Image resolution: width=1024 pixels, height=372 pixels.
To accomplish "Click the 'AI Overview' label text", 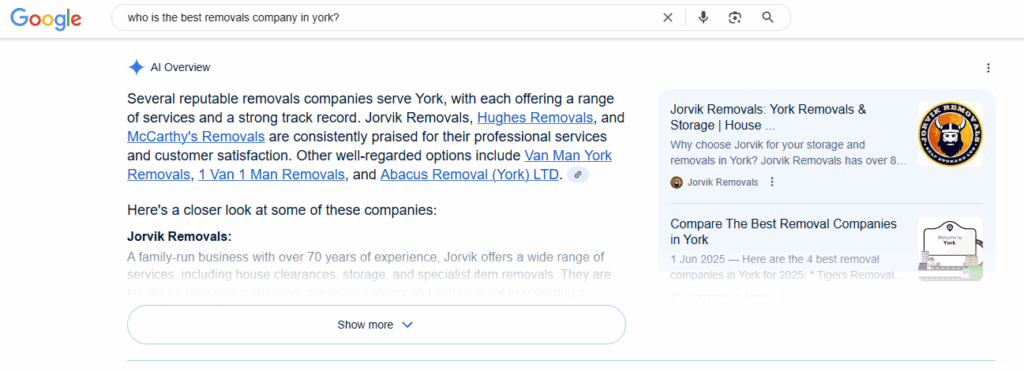I will [180, 67].
